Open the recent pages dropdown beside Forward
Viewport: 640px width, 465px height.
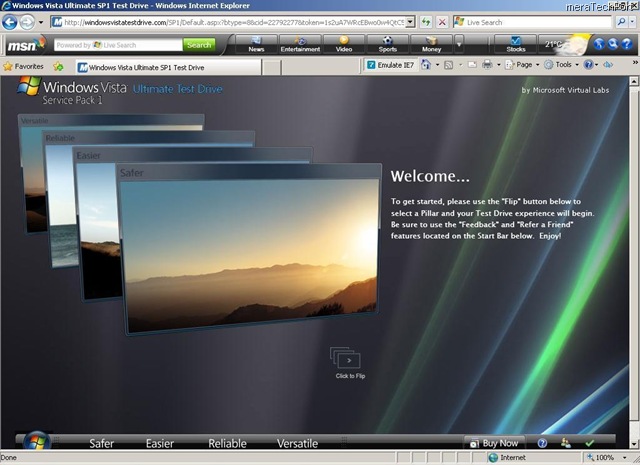[40, 22]
